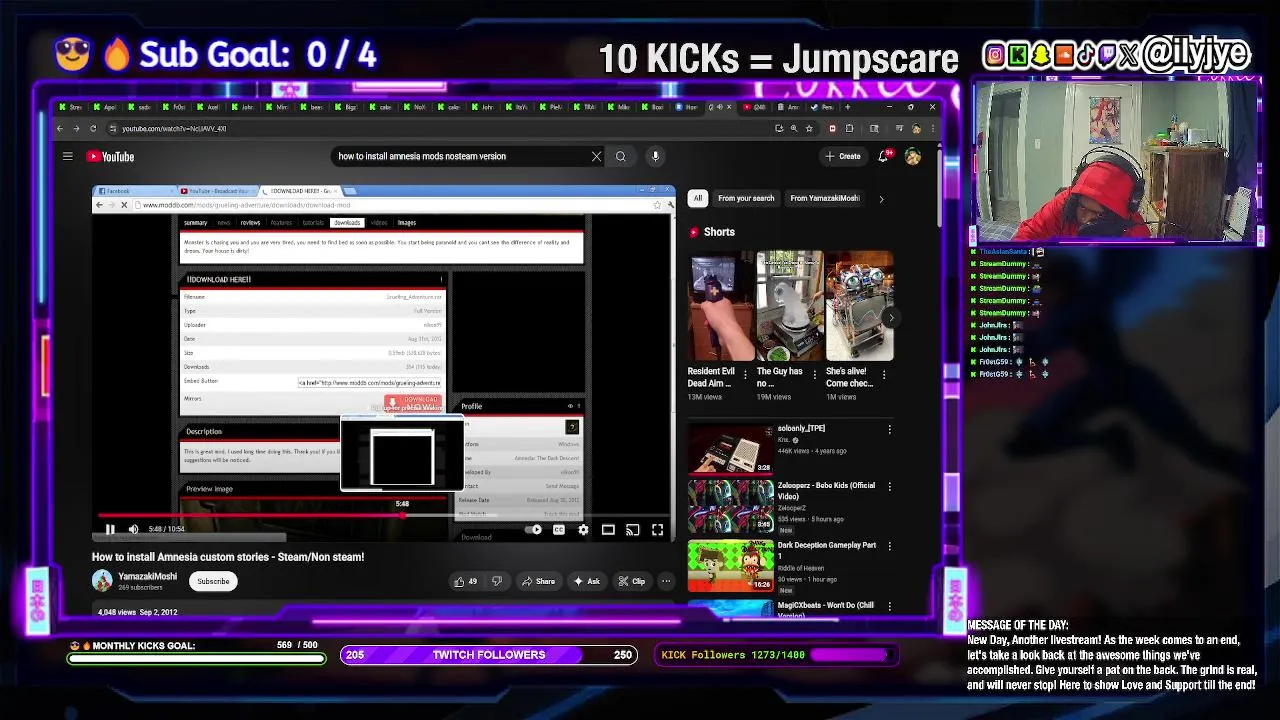Viewport: 1280px width, 720px height.
Task: Switch to theater mode in the player
Action: [608, 529]
